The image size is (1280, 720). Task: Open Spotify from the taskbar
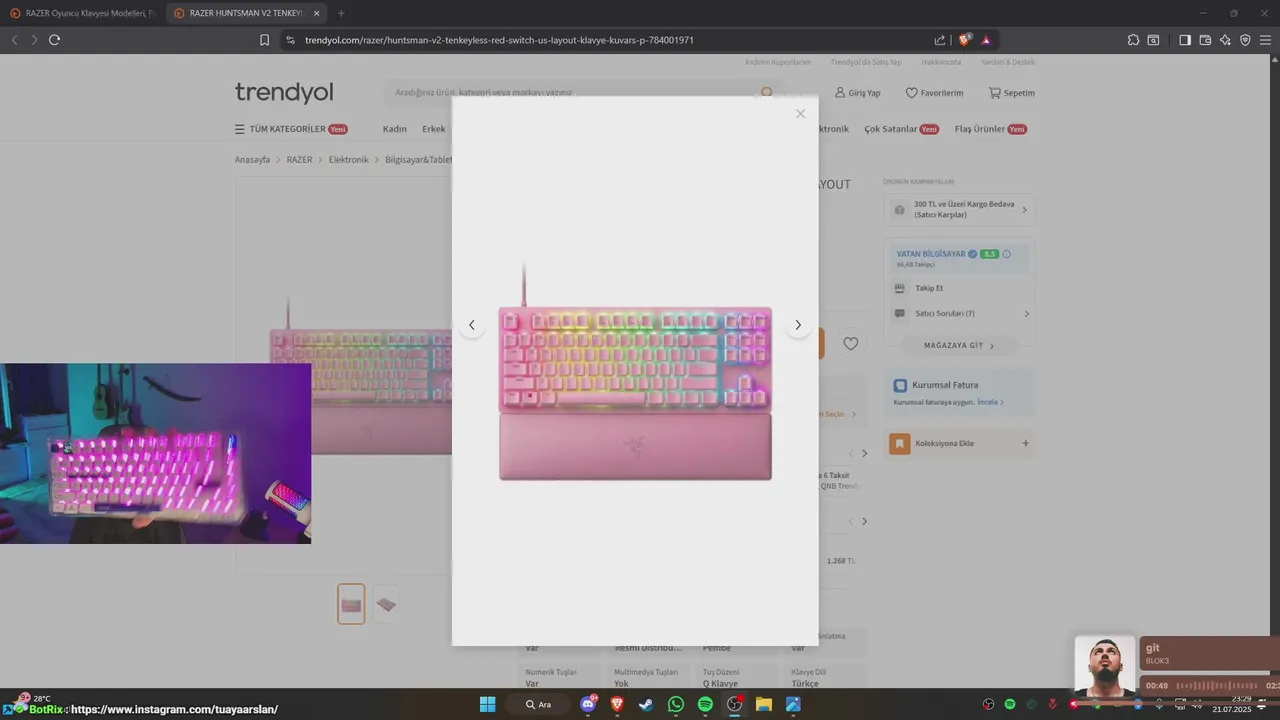(705, 704)
